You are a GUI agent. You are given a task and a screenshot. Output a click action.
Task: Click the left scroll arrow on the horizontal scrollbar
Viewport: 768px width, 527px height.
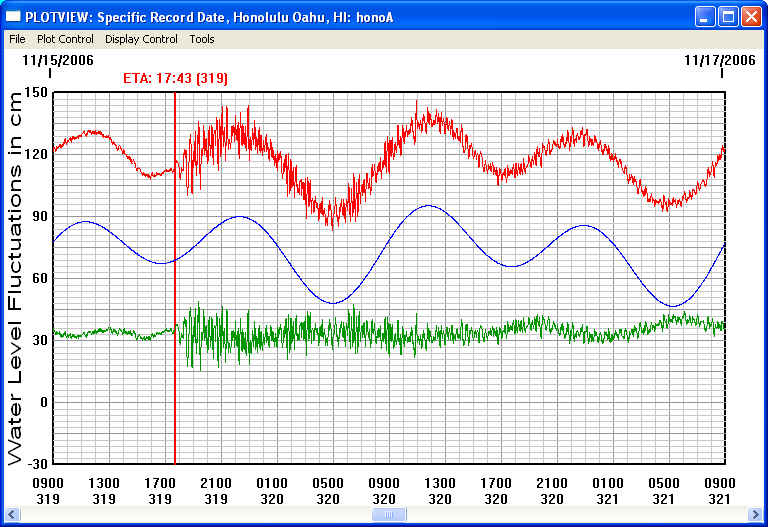(12, 515)
